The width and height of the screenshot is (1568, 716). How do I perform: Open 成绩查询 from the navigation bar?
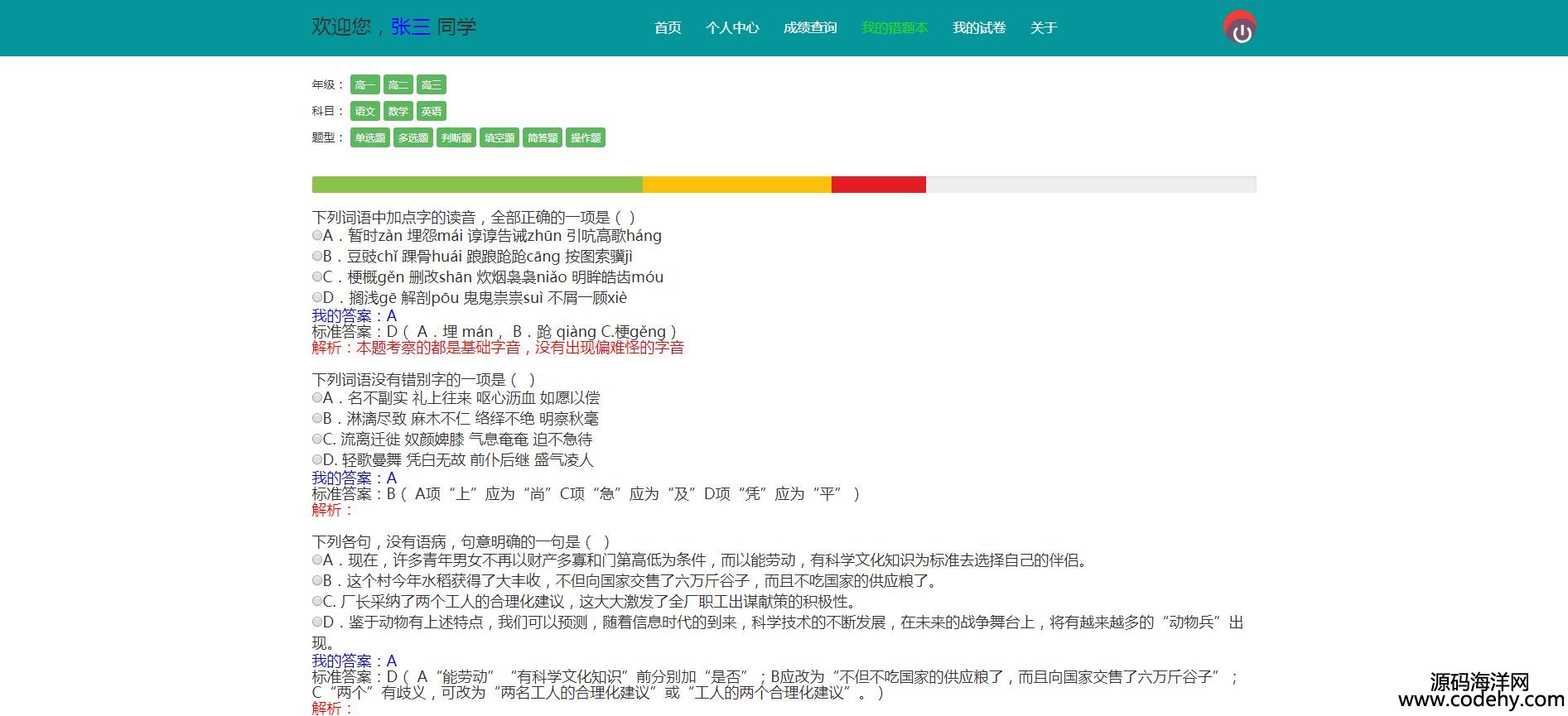point(809,28)
